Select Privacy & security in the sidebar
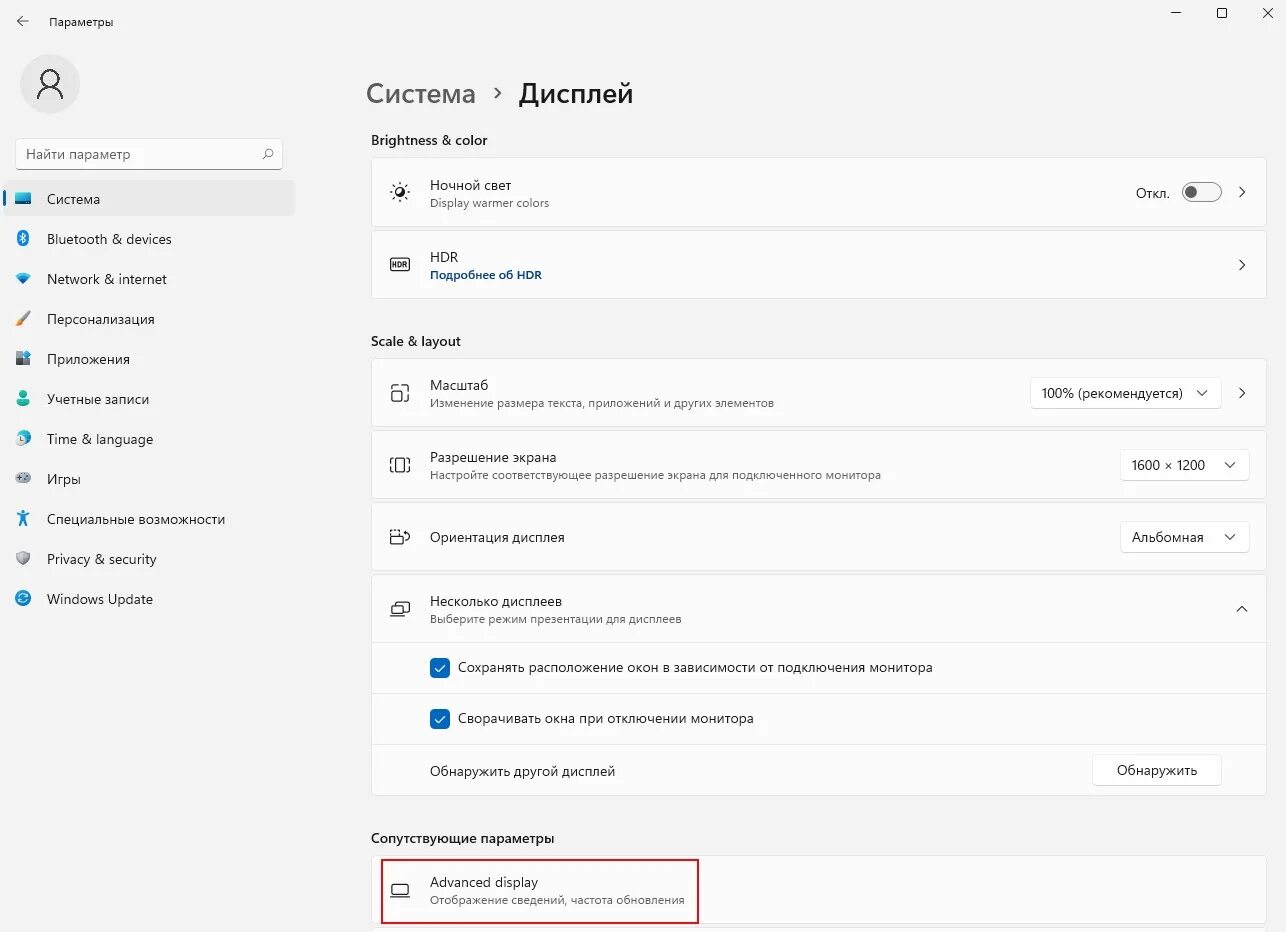 [x=102, y=559]
